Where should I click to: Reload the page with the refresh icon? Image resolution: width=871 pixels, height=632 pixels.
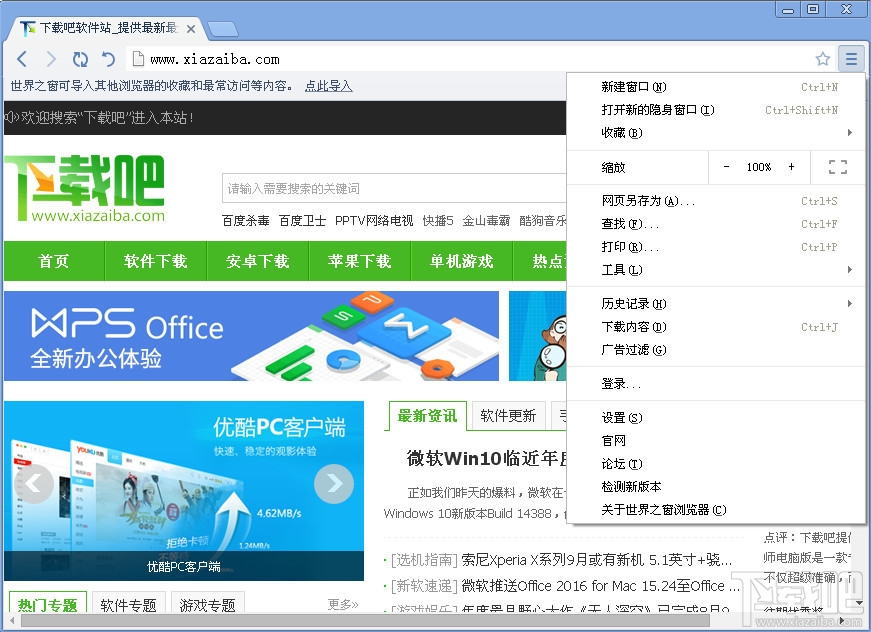click(x=80, y=59)
